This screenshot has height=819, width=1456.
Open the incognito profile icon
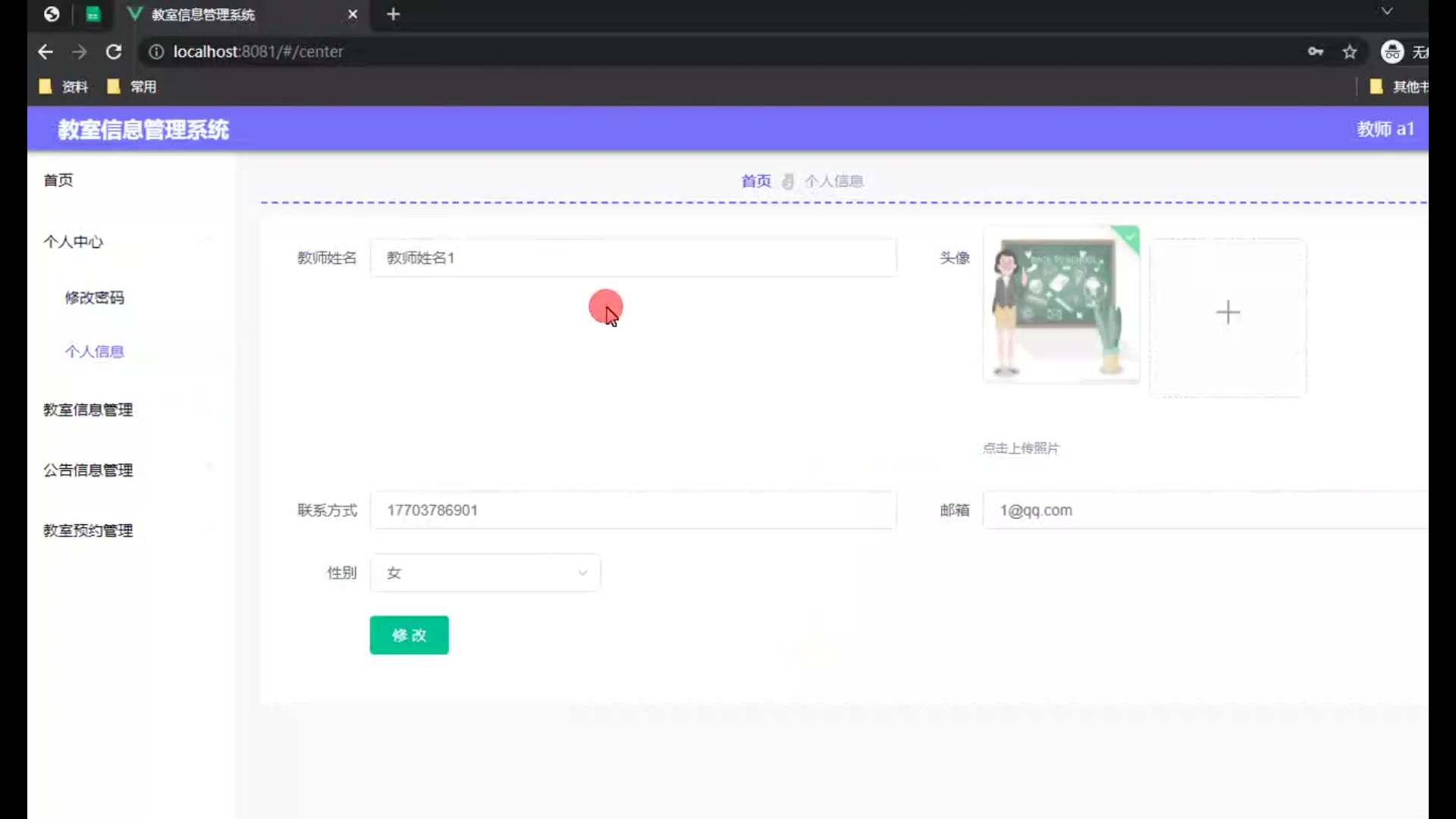(1392, 52)
